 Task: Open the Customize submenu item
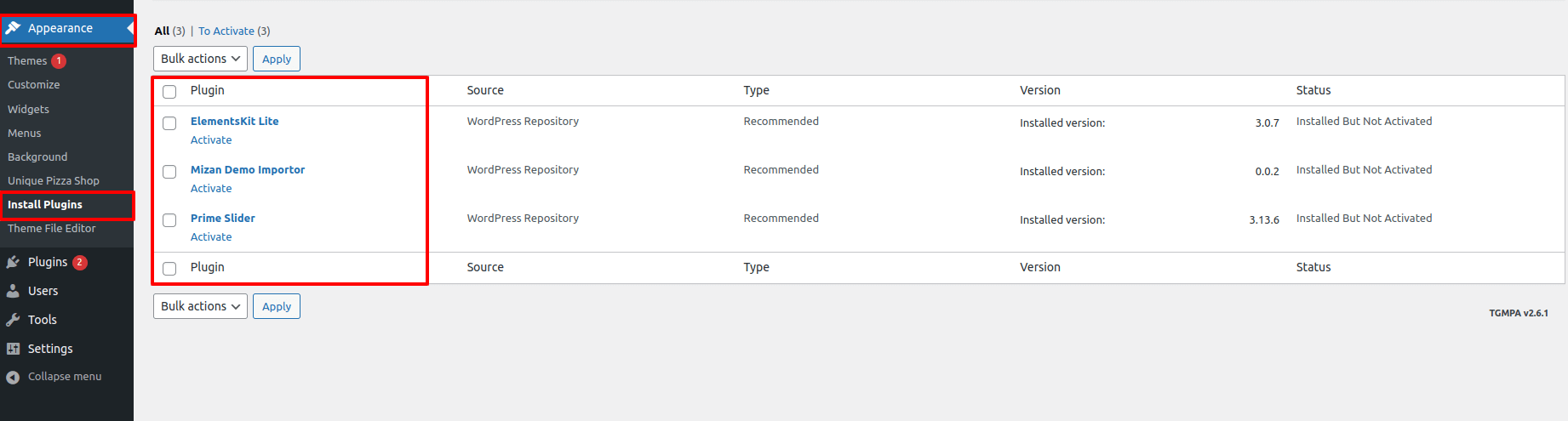[34, 85]
